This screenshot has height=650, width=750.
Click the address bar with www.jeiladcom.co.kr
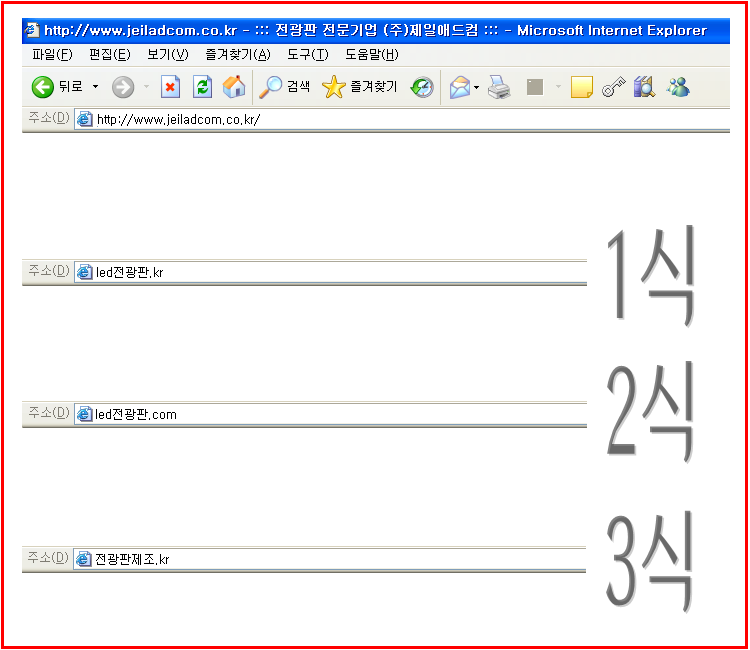[402, 119]
